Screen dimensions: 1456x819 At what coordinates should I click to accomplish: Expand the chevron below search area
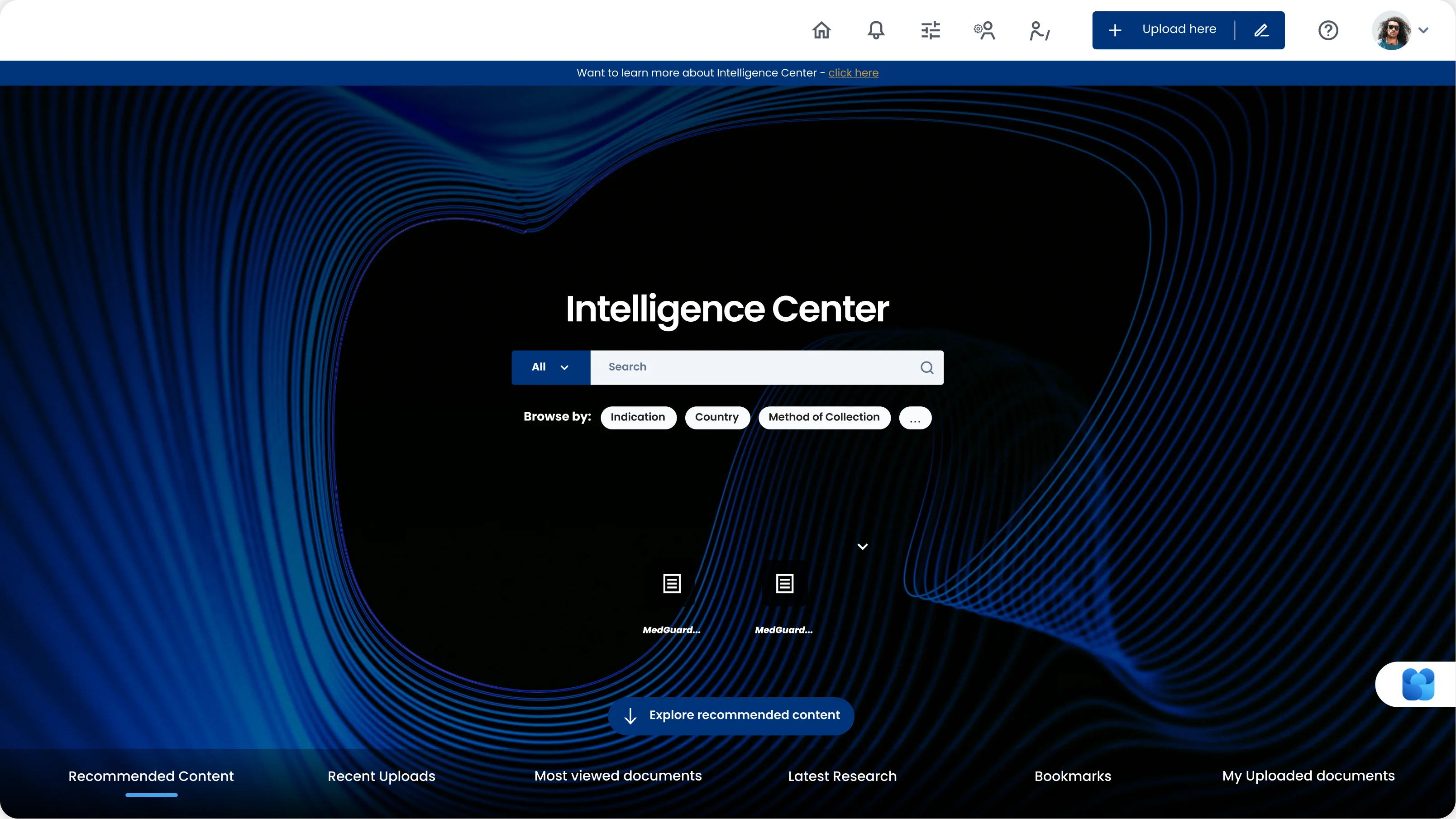pyautogui.click(x=862, y=546)
